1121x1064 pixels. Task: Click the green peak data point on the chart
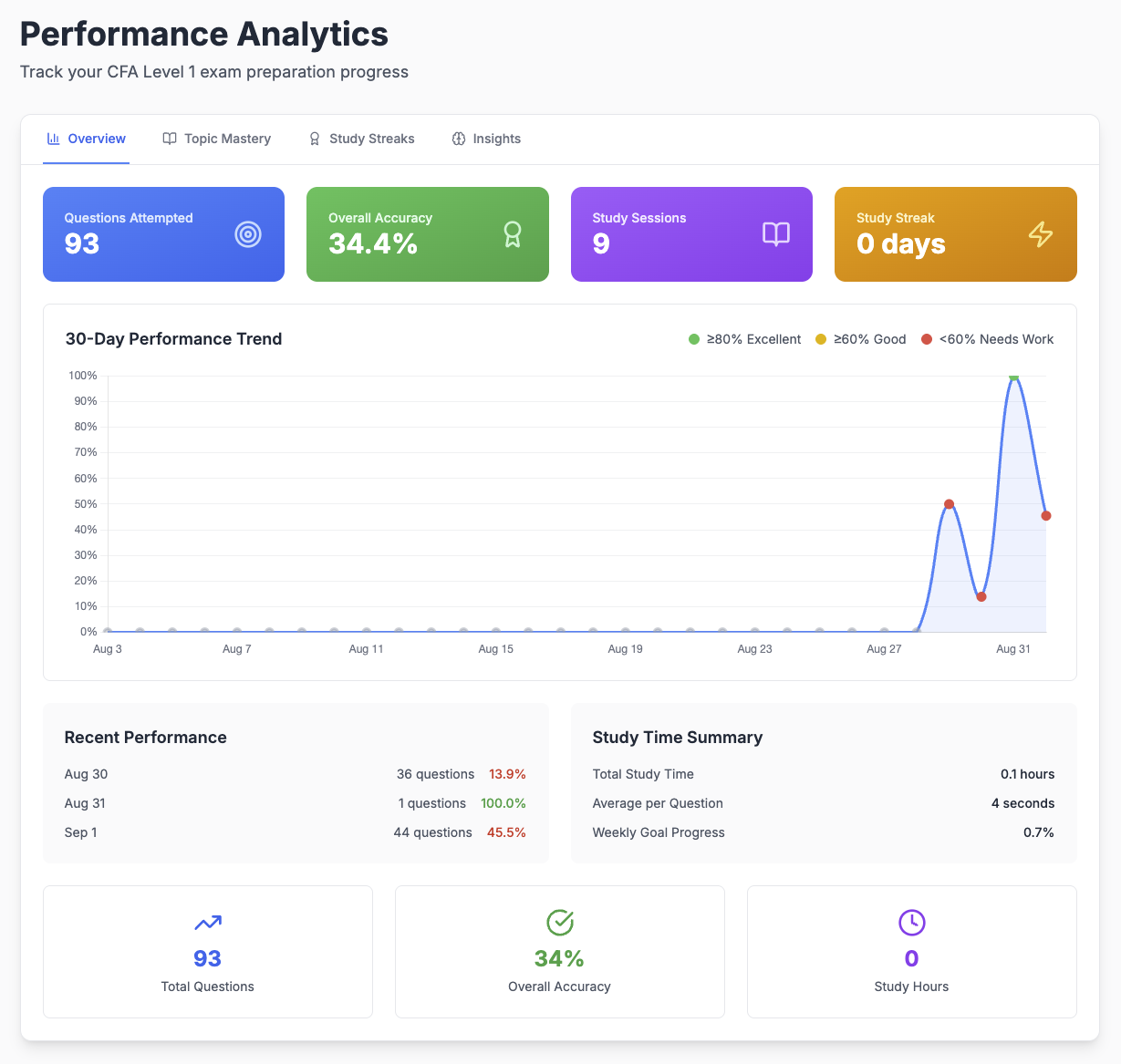1013,376
